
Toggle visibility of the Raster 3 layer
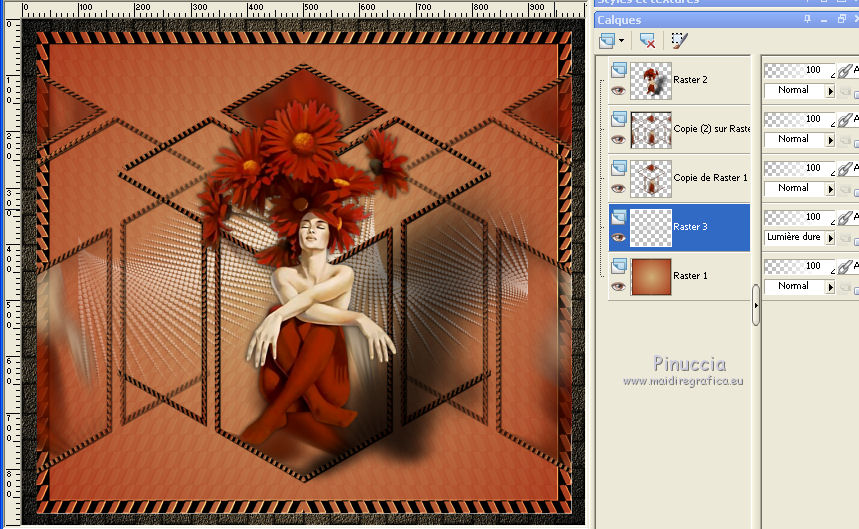[x=619, y=237]
